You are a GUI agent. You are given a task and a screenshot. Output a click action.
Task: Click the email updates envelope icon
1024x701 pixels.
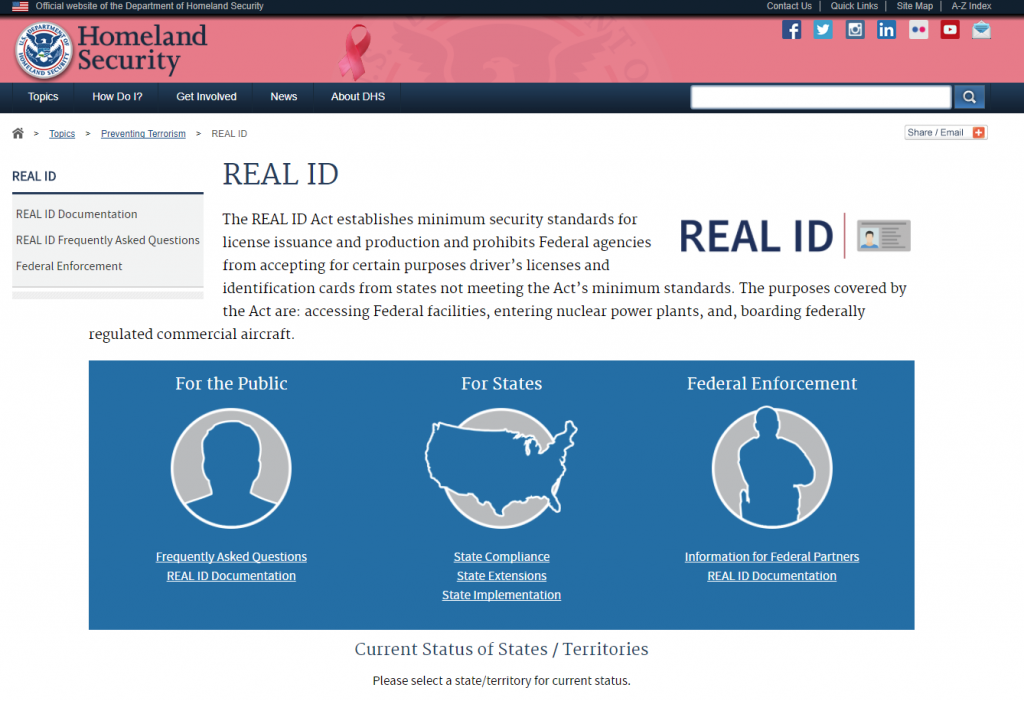pos(982,30)
